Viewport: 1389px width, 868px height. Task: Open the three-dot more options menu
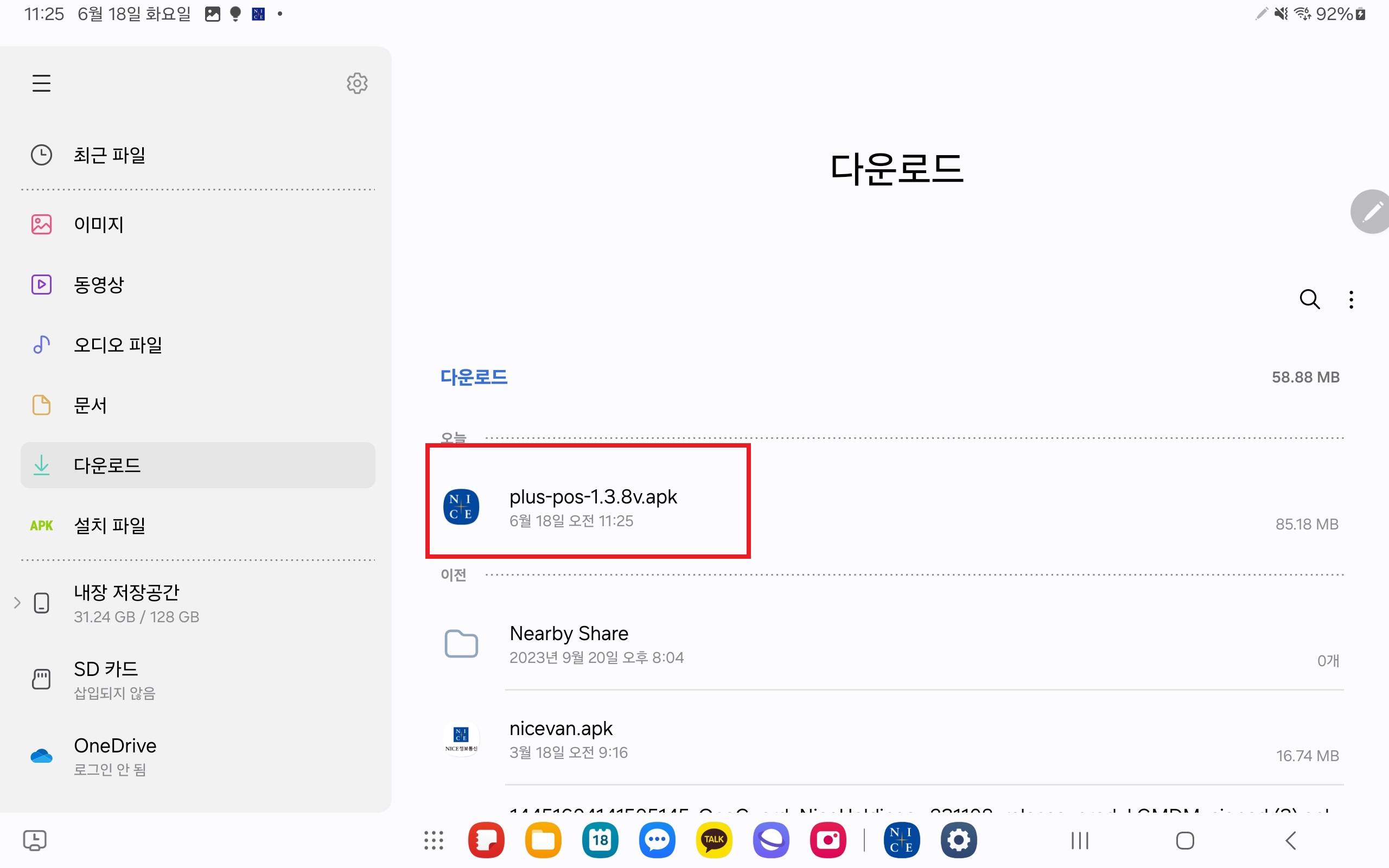(x=1351, y=299)
